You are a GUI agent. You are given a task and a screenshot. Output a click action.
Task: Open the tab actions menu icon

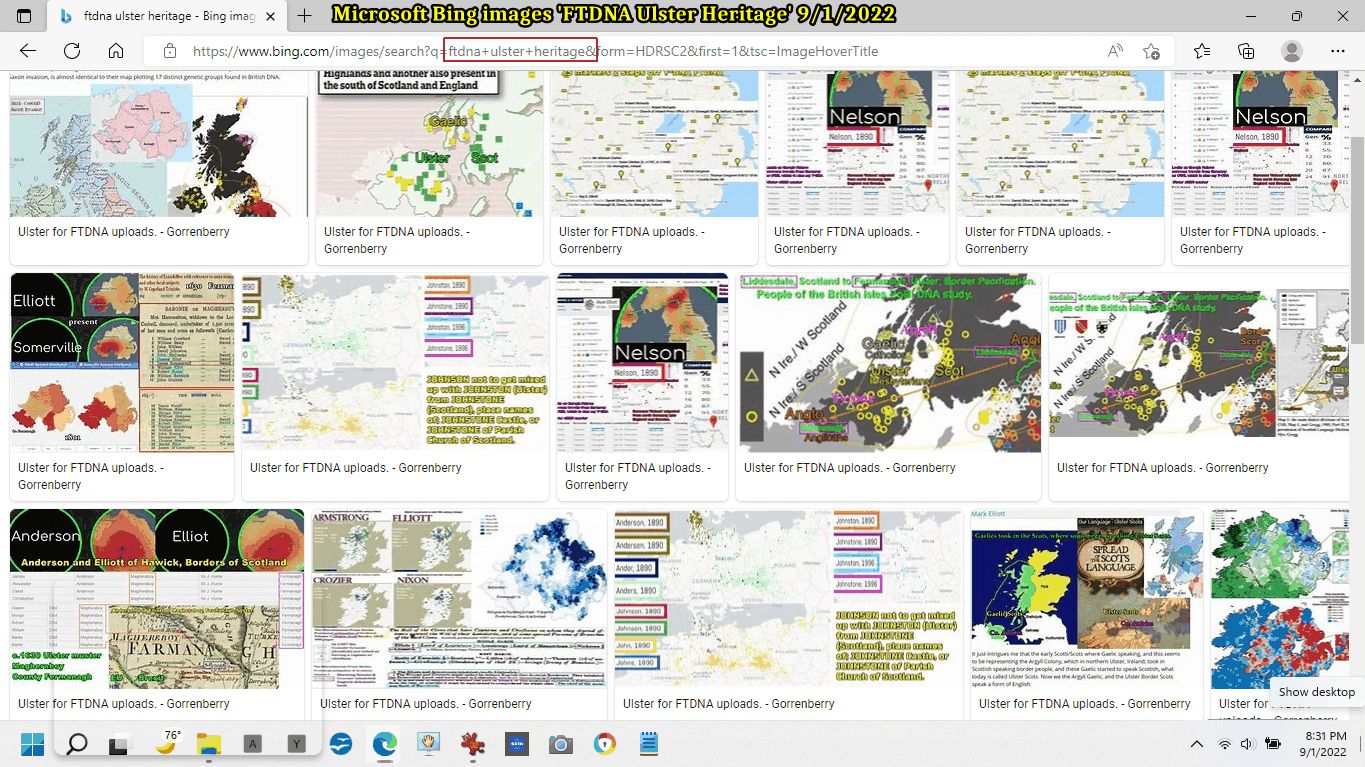click(24, 16)
